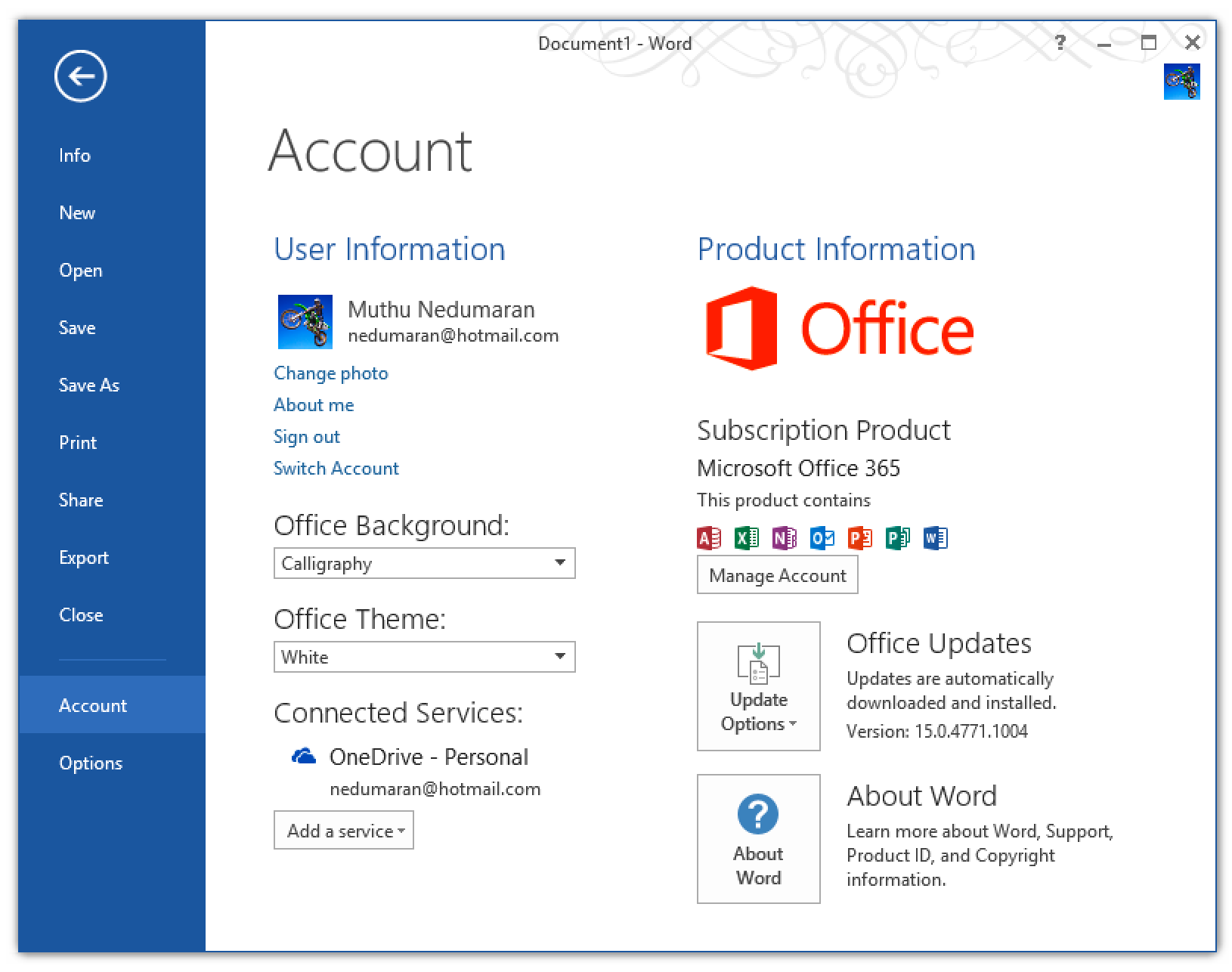Expand the Add a service menu

click(x=344, y=831)
